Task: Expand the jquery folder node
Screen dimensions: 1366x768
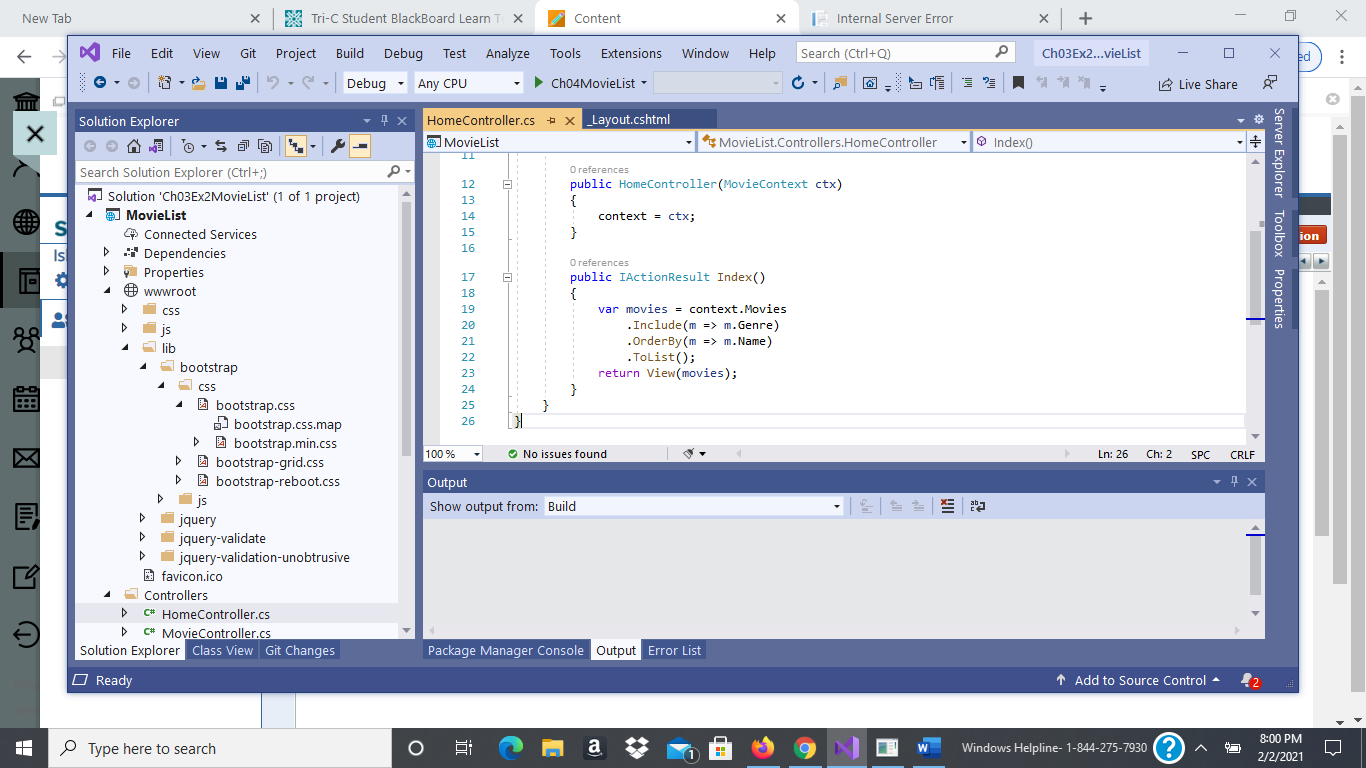Action: click(143, 519)
